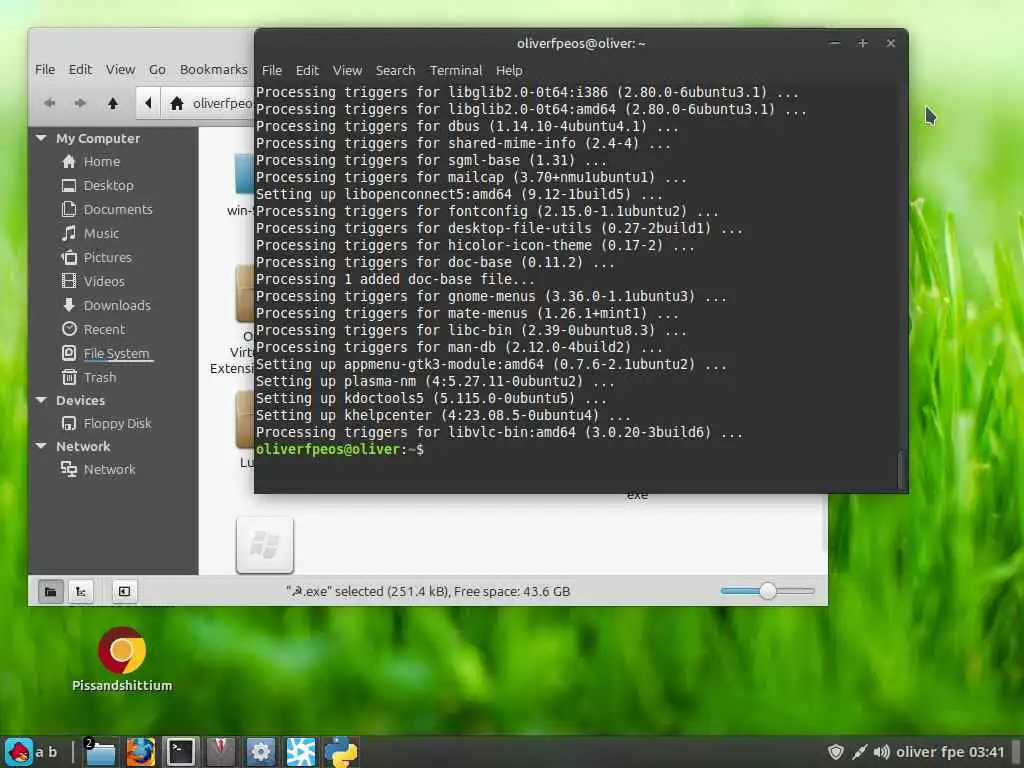This screenshot has width=1024, height=768.
Task: Select the Windows exe file thumbnail
Action: (264, 545)
